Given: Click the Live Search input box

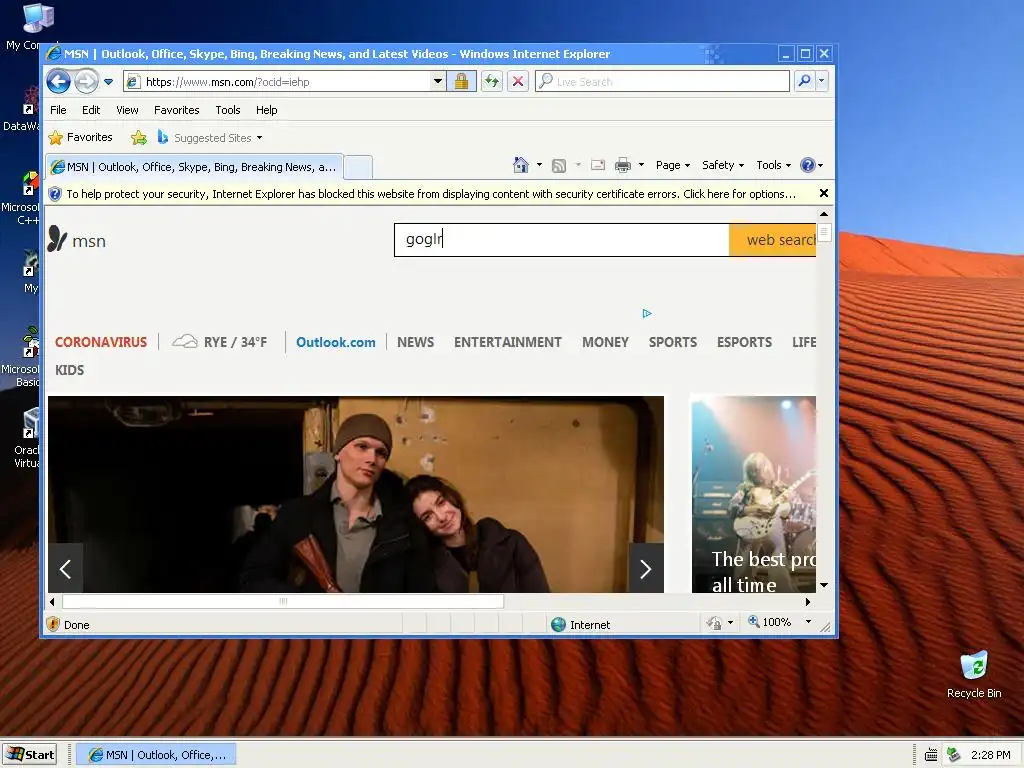Looking at the screenshot, I should point(663,82).
